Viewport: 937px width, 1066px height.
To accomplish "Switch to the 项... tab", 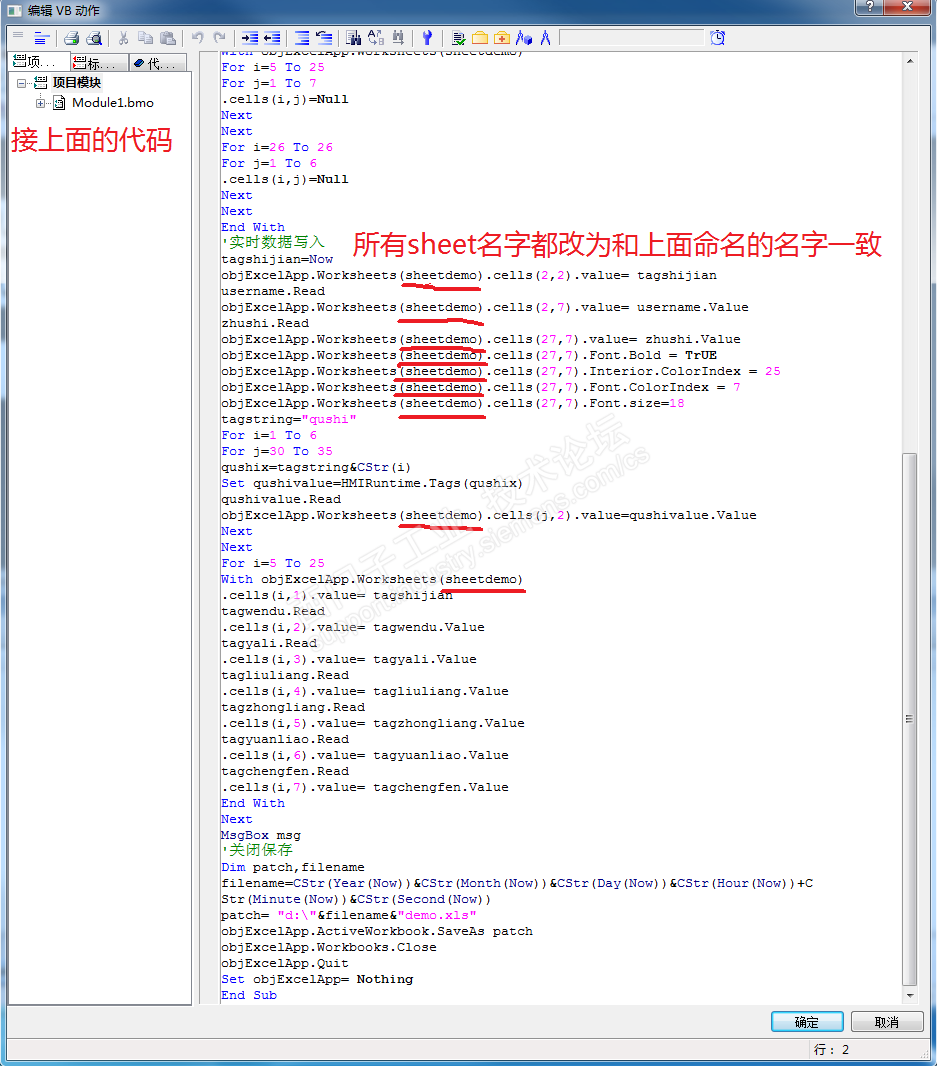I will (x=39, y=63).
